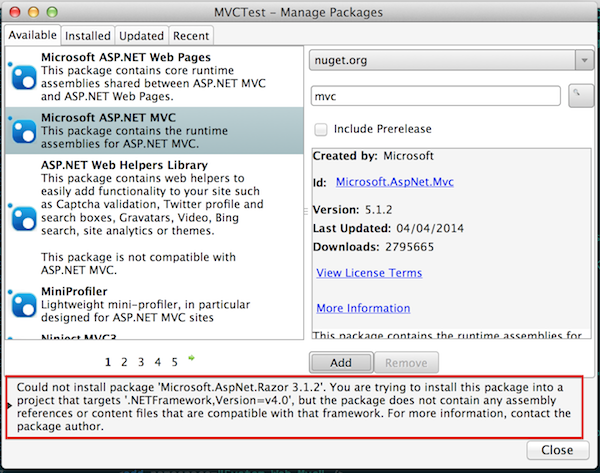
Task: Go to results page 3
Action: tap(141, 362)
